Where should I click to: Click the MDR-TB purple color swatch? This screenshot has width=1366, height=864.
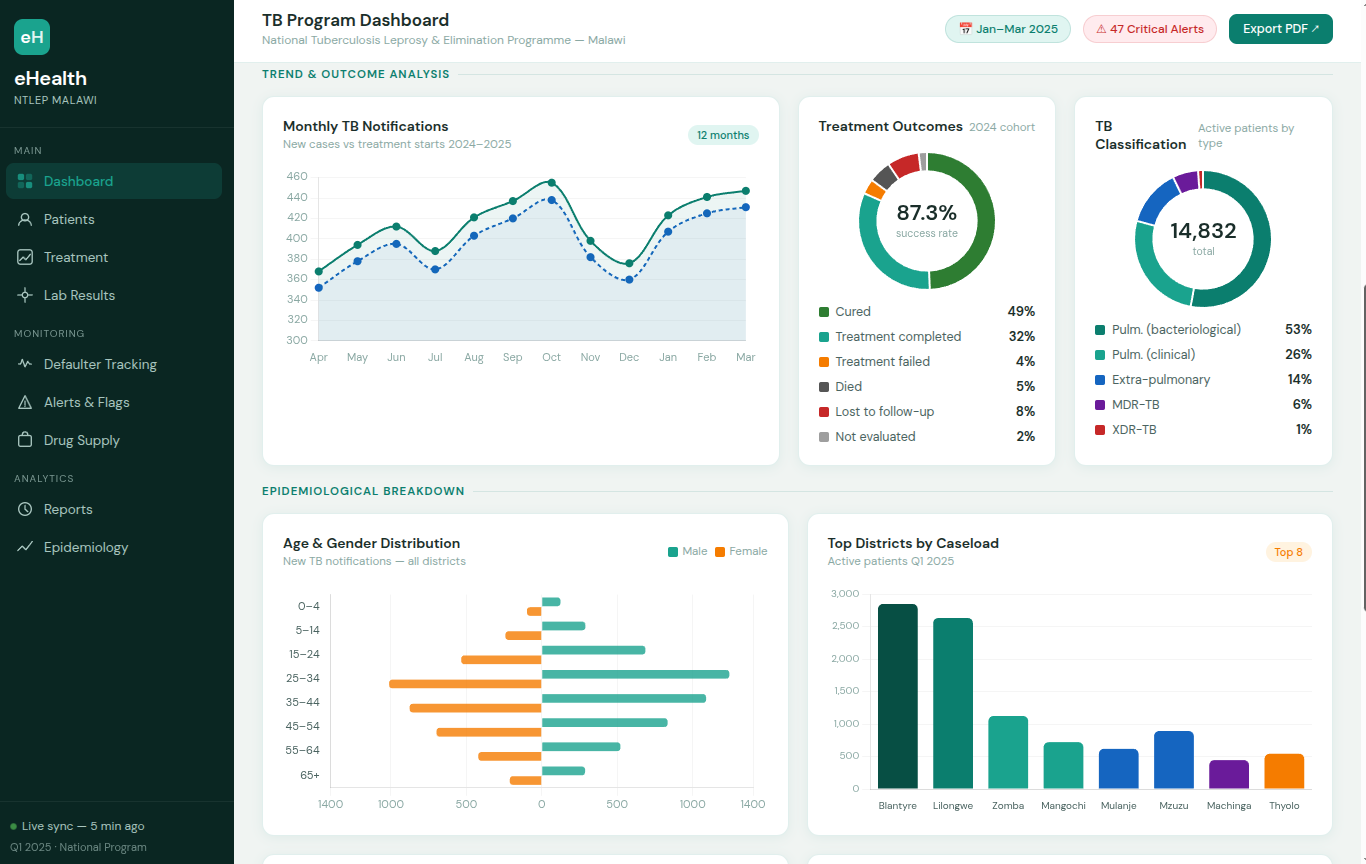click(1100, 405)
